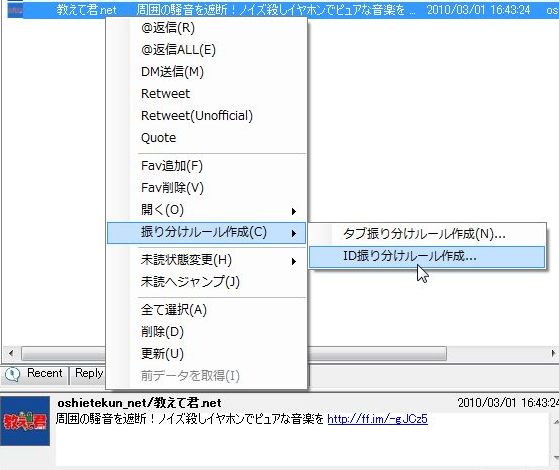Screen dimensions: 559x470
Task: Click the small user icon in selected tweet row
Action: pyautogui.click(x=15, y=10)
